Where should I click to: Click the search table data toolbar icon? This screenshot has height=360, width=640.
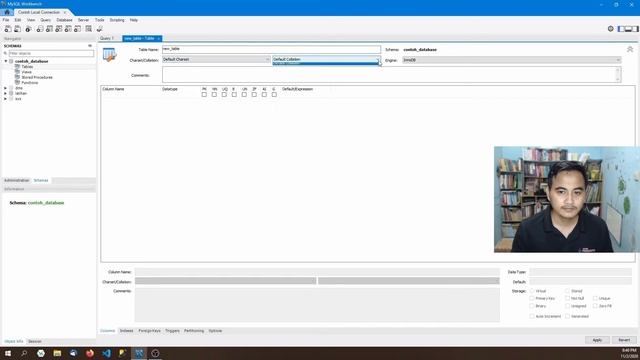pos(89,29)
